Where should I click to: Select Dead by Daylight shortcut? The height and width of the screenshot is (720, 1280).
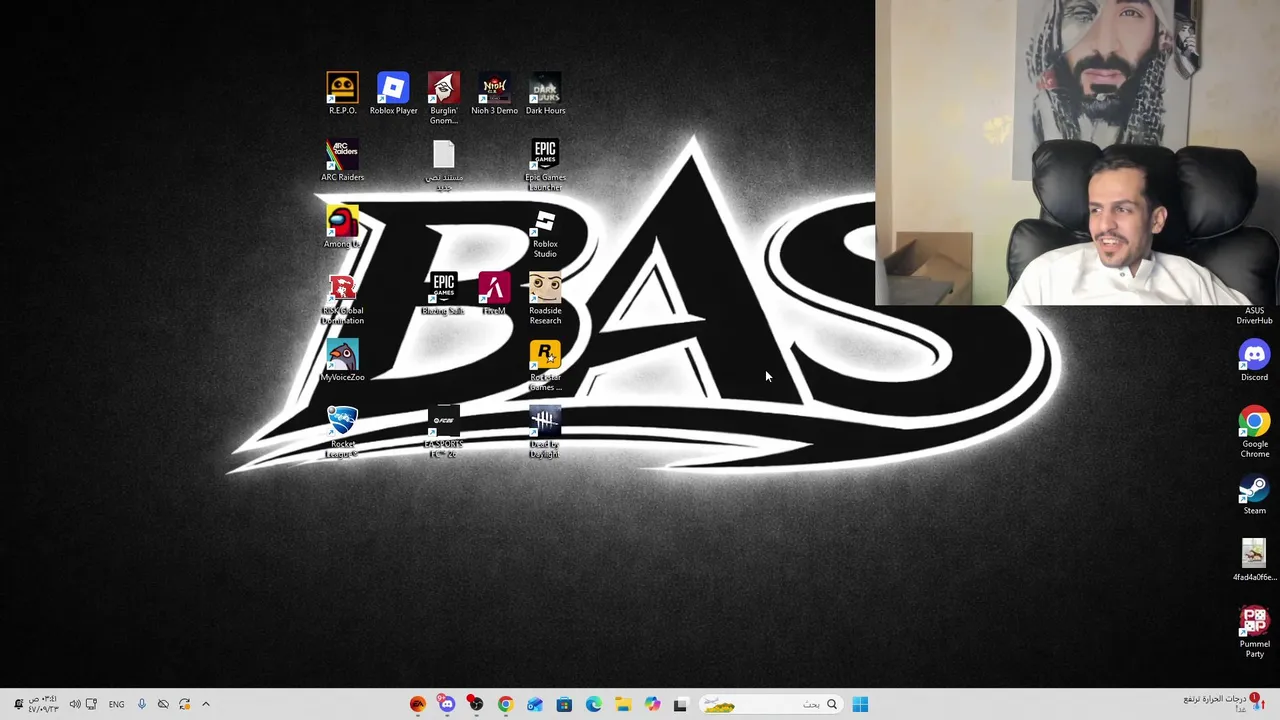(545, 432)
